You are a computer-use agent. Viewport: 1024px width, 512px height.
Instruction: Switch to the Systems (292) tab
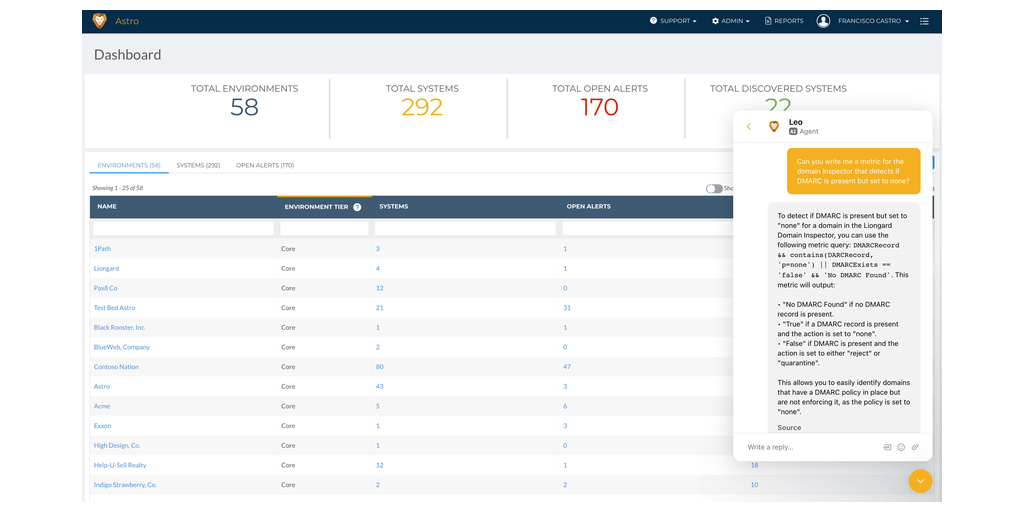click(x=198, y=165)
